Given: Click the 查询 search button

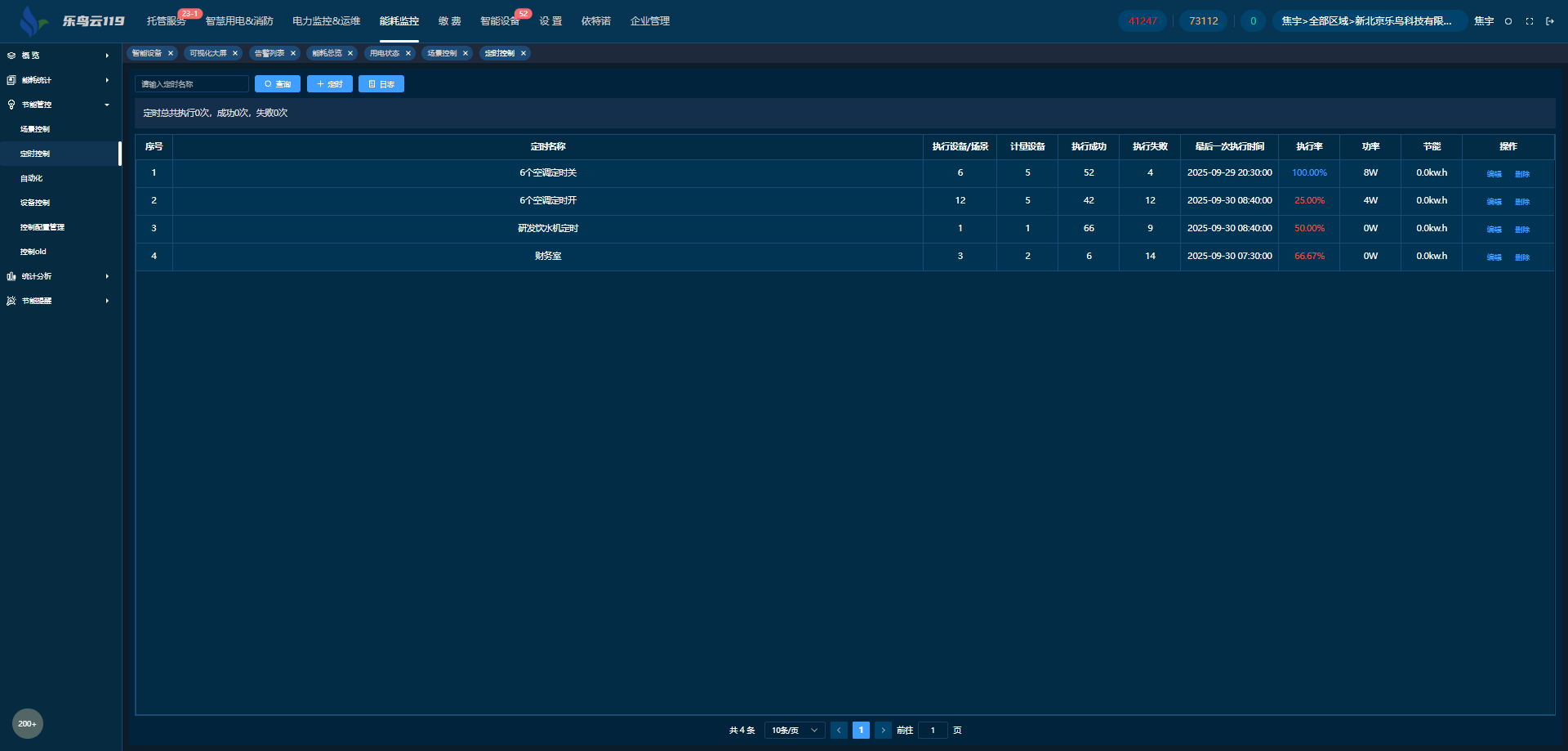Looking at the screenshot, I should 278,84.
